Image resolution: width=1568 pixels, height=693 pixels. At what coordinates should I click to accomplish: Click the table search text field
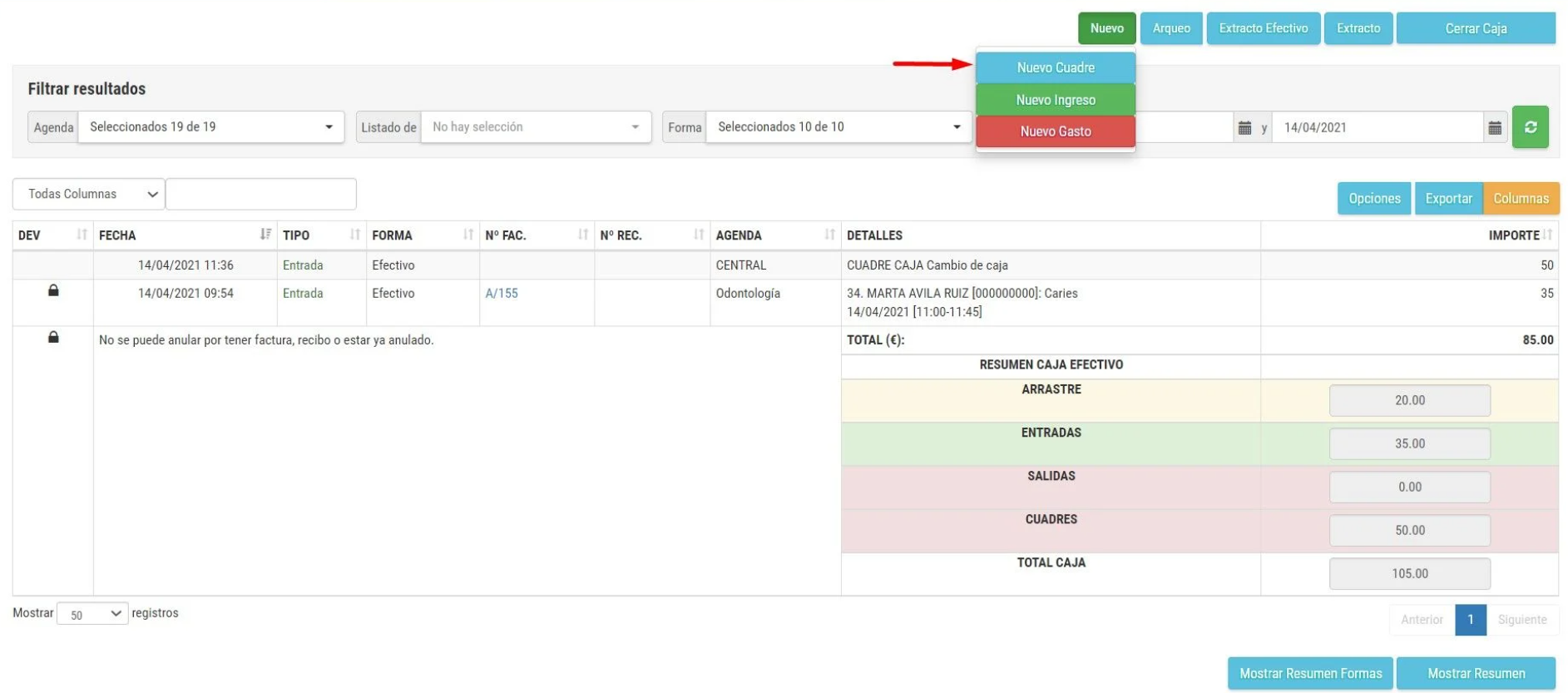(260, 194)
